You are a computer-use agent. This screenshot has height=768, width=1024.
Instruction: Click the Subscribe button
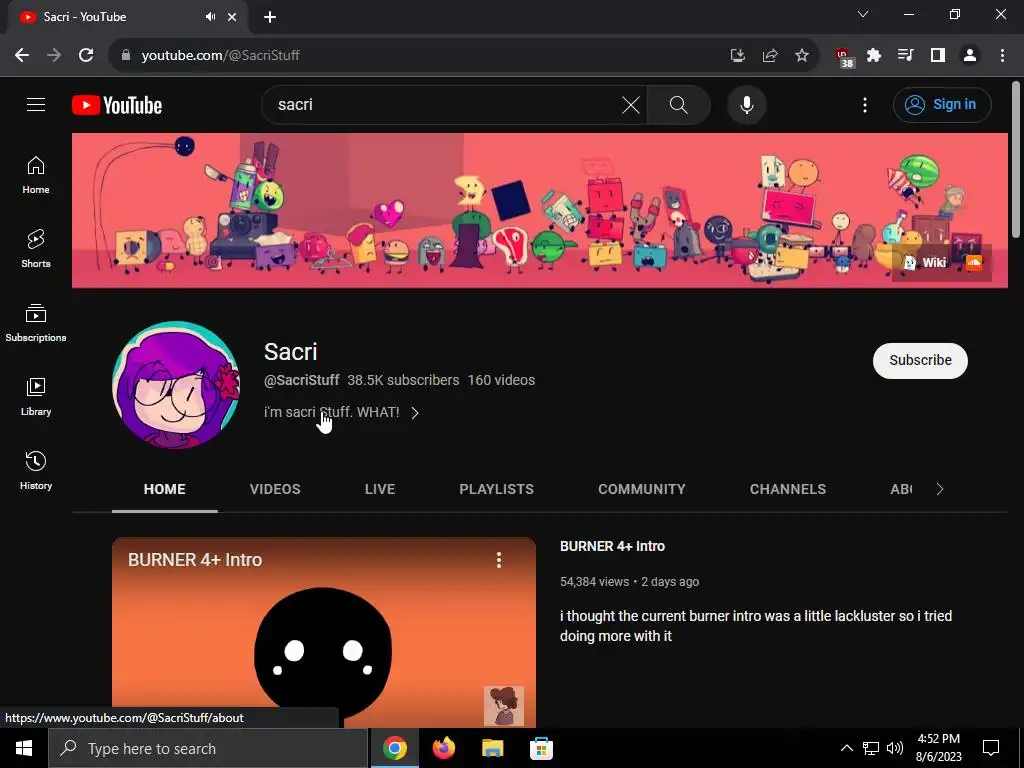pyautogui.click(x=920, y=360)
